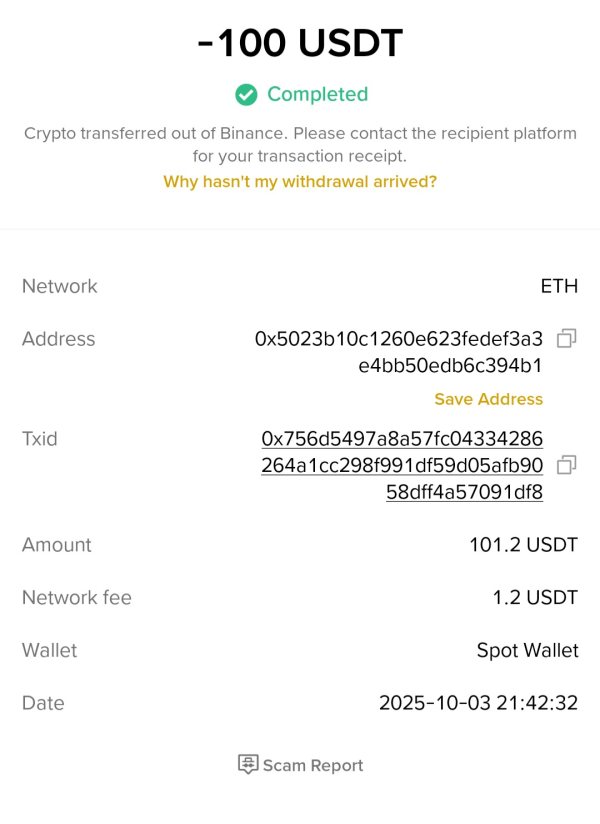Click the Address row label
The image size is (600, 824).
click(58, 339)
